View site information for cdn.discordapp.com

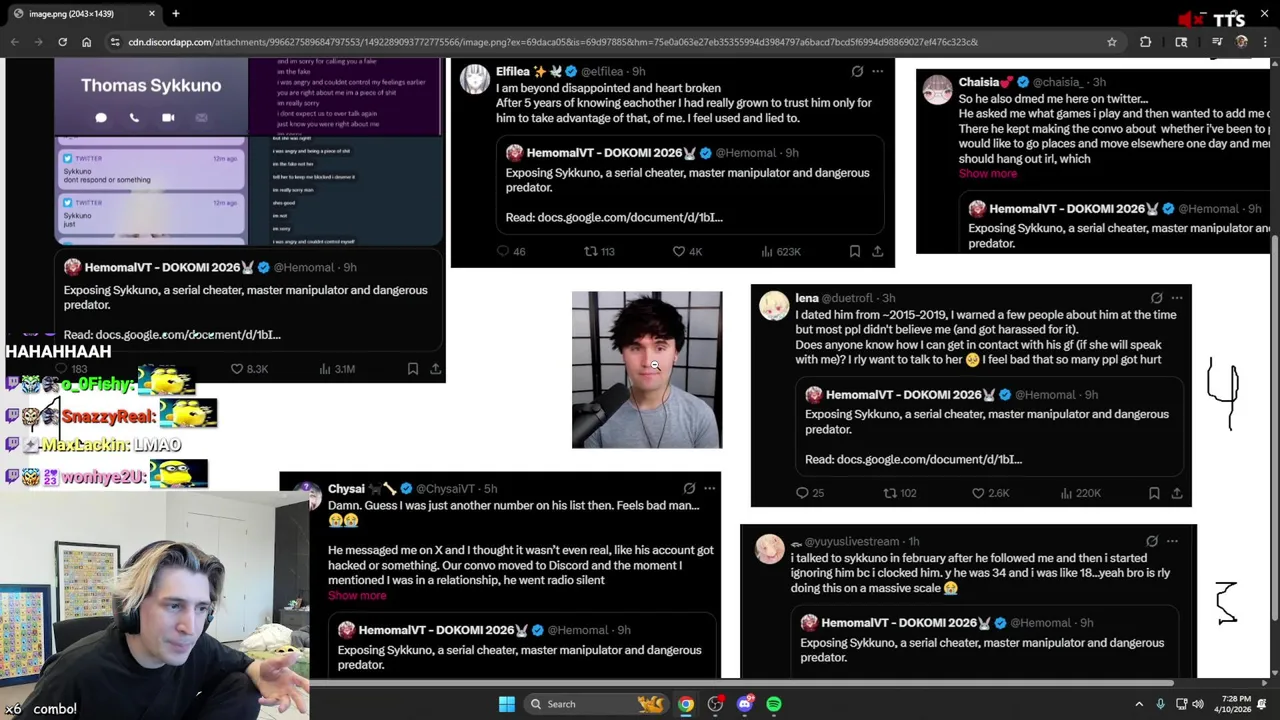coord(116,42)
